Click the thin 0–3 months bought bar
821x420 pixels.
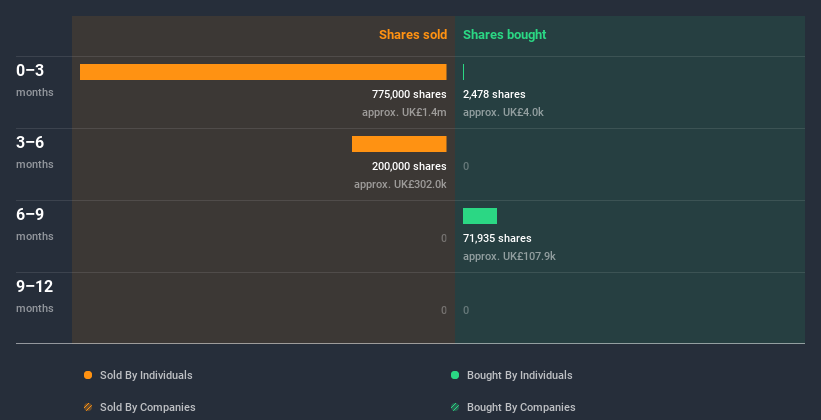464,72
